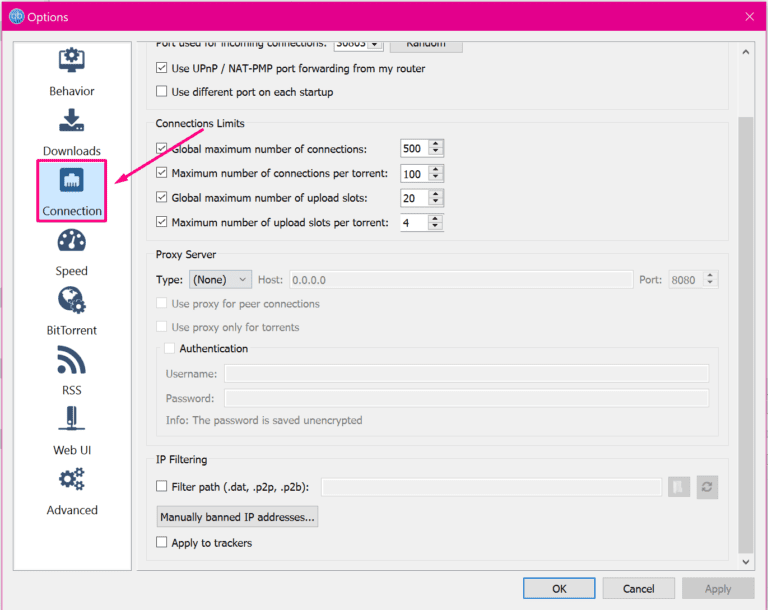The width and height of the screenshot is (768, 610).
Task: Enable different port on each startup
Action: click(x=161, y=91)
